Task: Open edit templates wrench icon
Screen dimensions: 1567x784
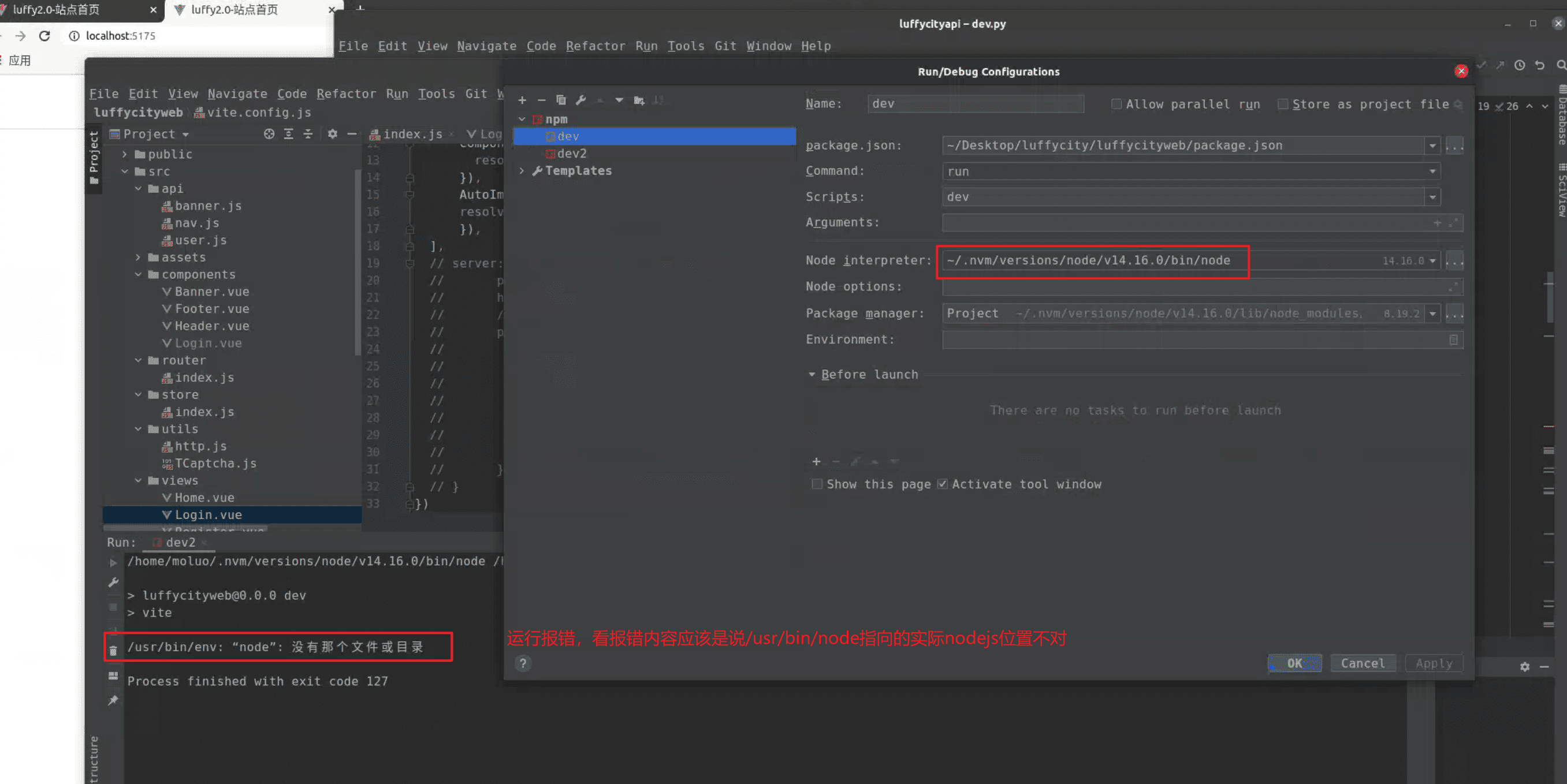Action: click(580, 100)
